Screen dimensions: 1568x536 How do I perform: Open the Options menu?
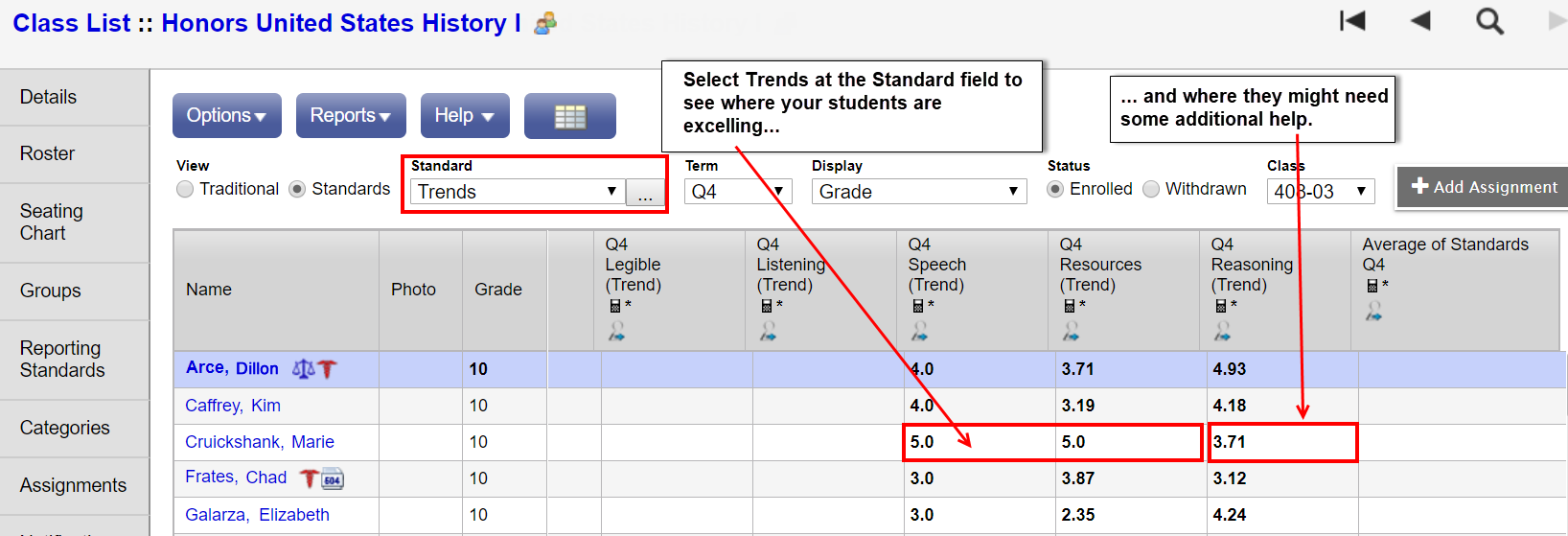point(226,116)
